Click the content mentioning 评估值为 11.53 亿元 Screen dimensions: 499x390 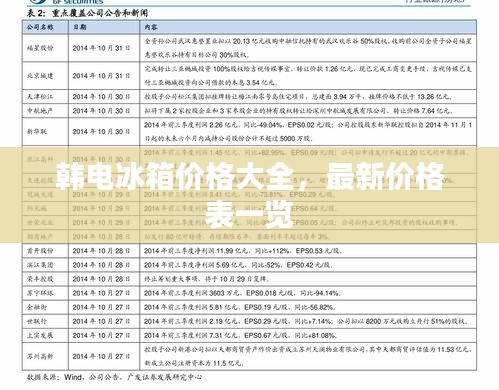click(x=308, y=356)
